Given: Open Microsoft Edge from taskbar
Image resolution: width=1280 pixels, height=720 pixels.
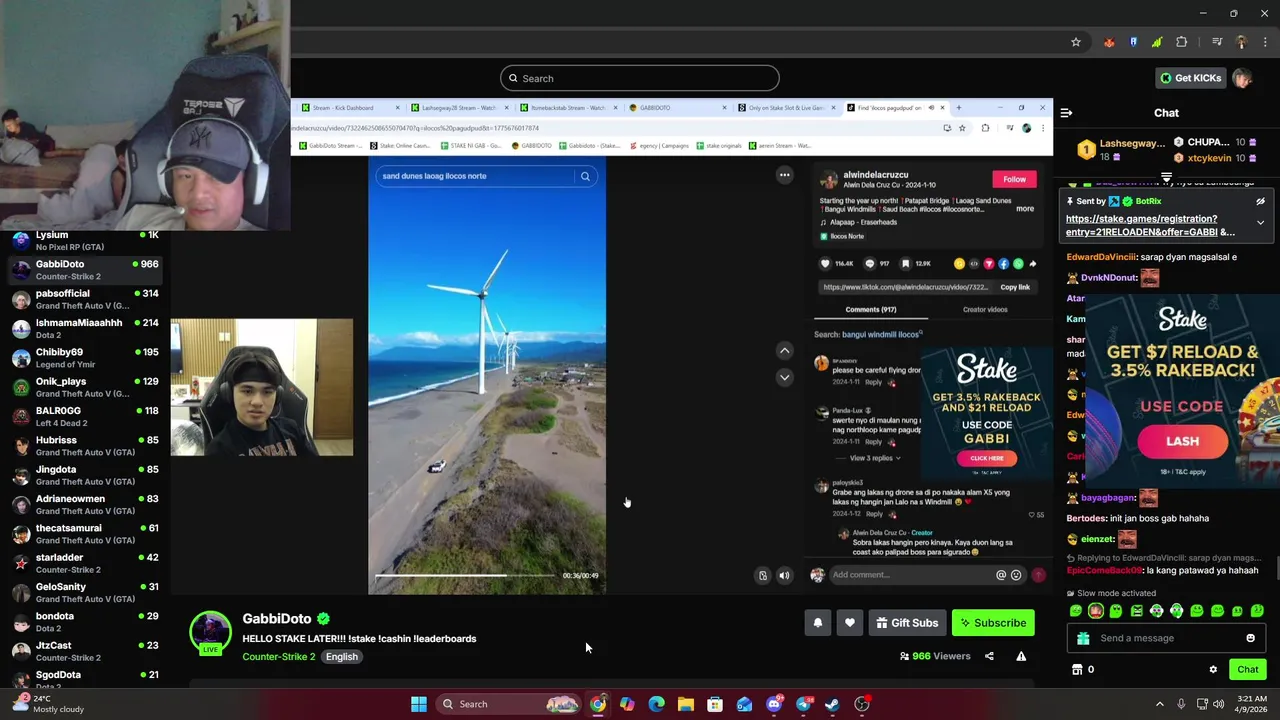Looking at the screenshot, I should tap(656, 704).
